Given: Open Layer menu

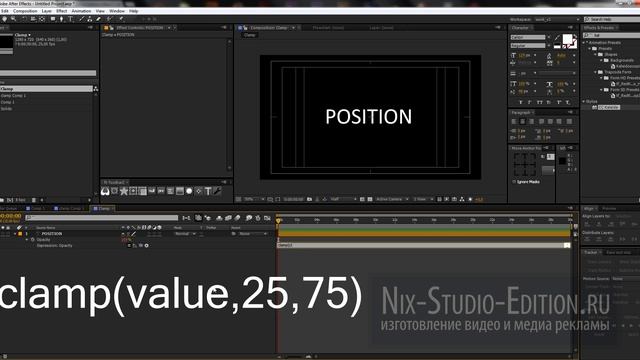Looking at the screenshot, I should (47, 11).
